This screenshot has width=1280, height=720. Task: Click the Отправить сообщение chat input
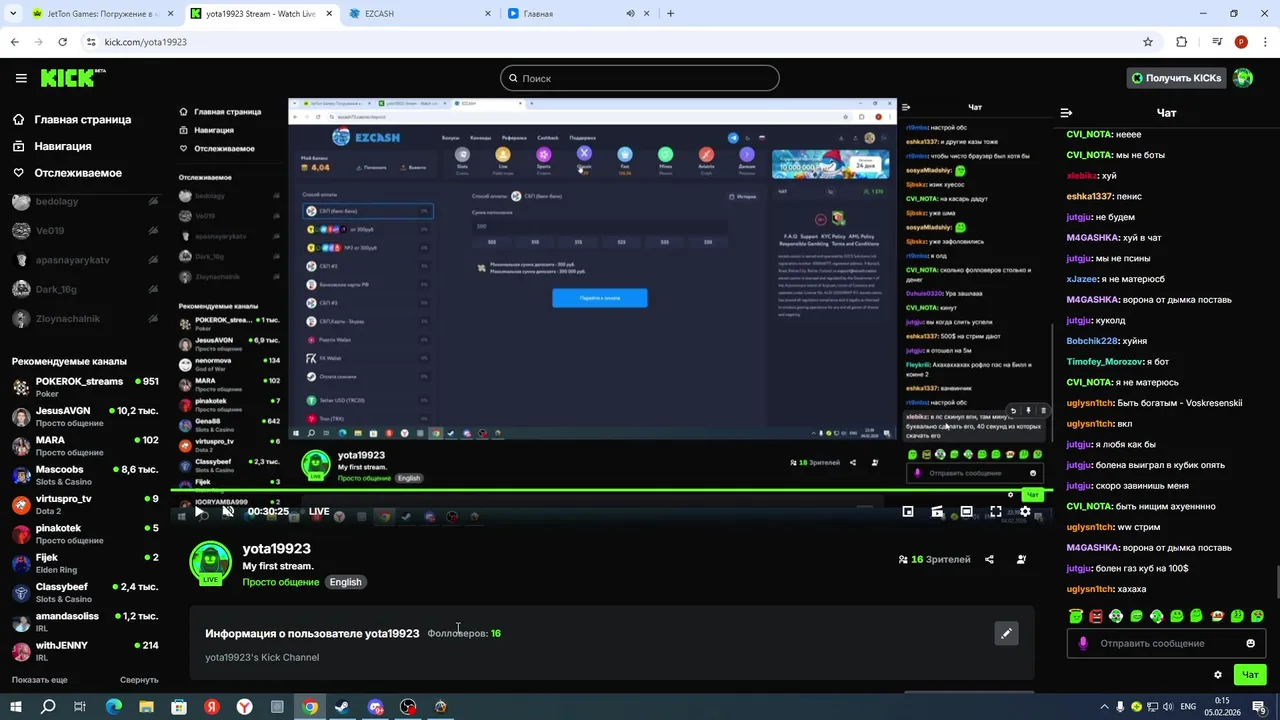1167,643
